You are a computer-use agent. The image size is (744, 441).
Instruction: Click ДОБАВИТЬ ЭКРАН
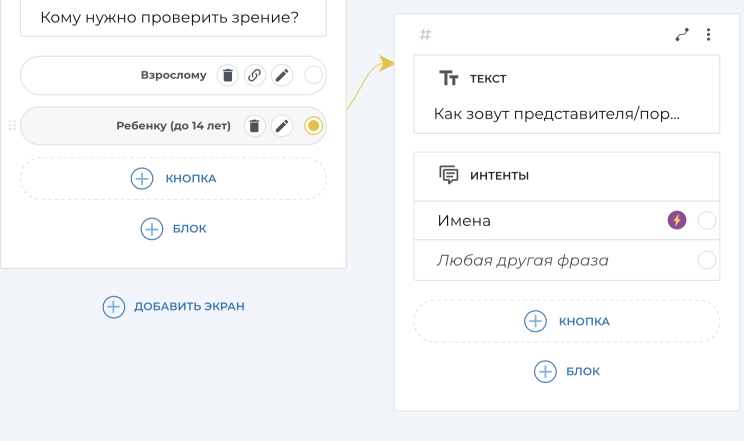173,307
